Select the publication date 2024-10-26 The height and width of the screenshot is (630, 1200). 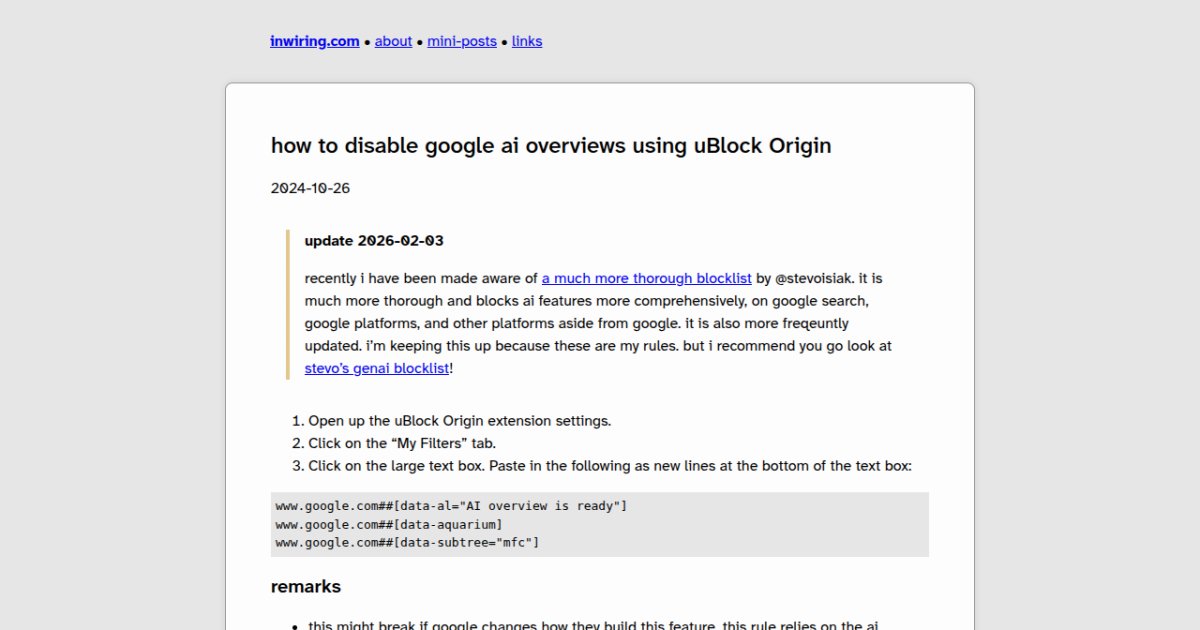tap(310, 188)
